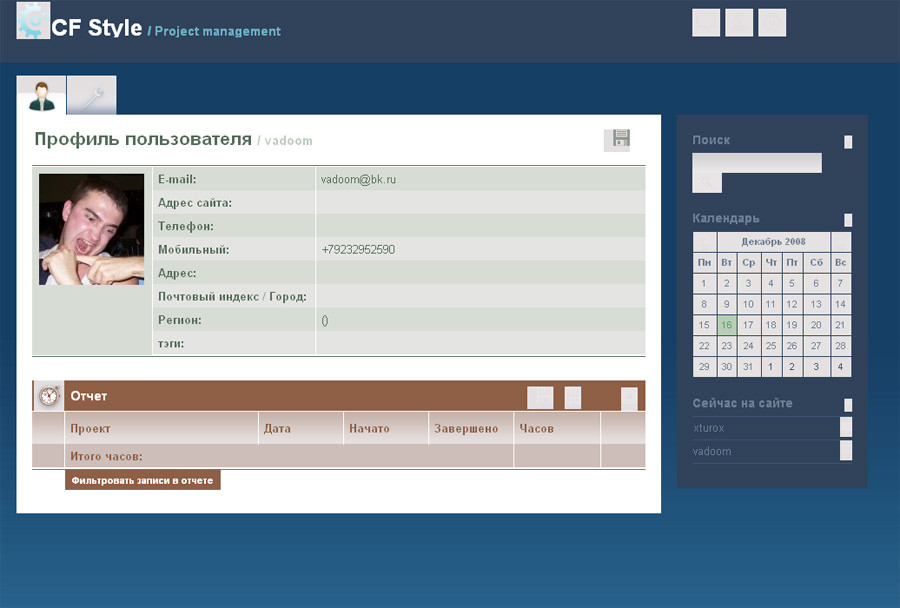Select day 7 in the calendar

point(840,283)
